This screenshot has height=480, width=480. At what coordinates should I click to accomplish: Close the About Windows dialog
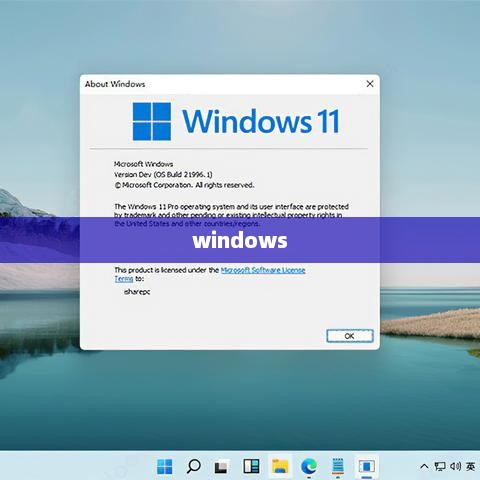370,84
